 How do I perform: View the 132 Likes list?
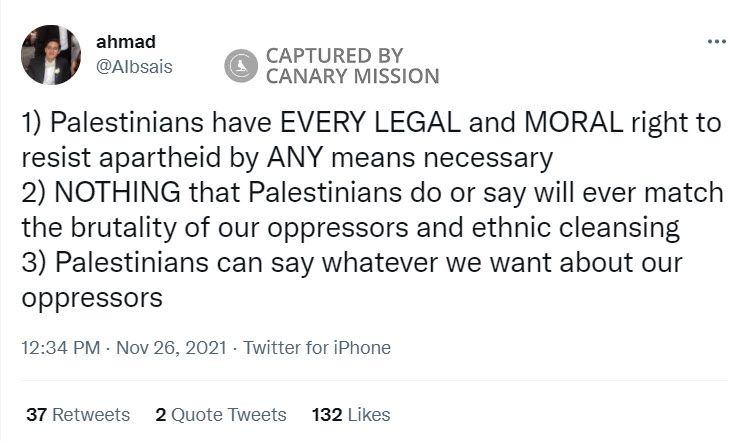pos(351,414)
